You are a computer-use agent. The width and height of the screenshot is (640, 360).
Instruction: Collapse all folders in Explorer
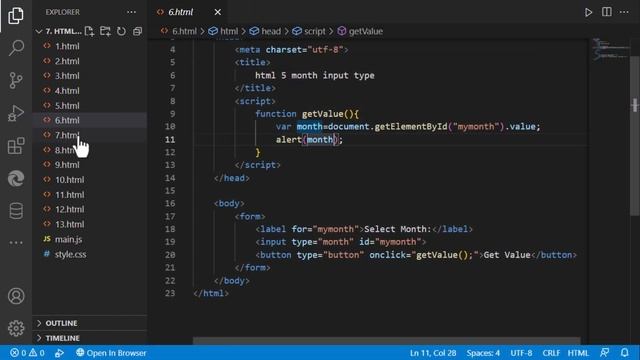(138, 31)
